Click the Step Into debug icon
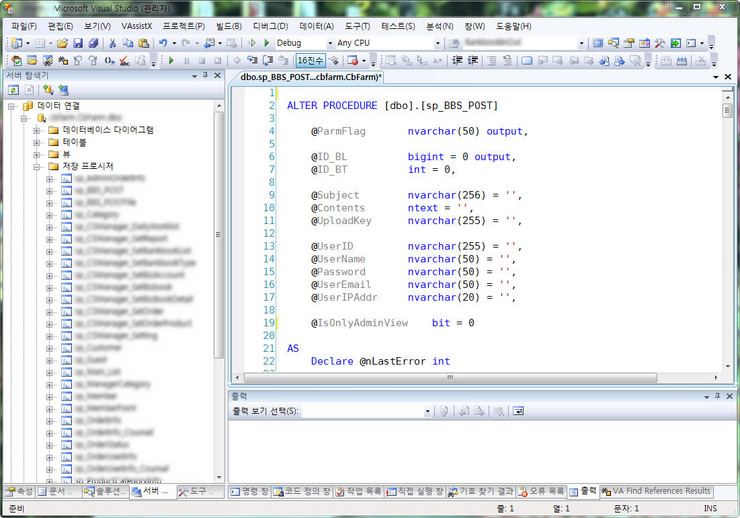The image size is (740, 518). tap(252, 60)
